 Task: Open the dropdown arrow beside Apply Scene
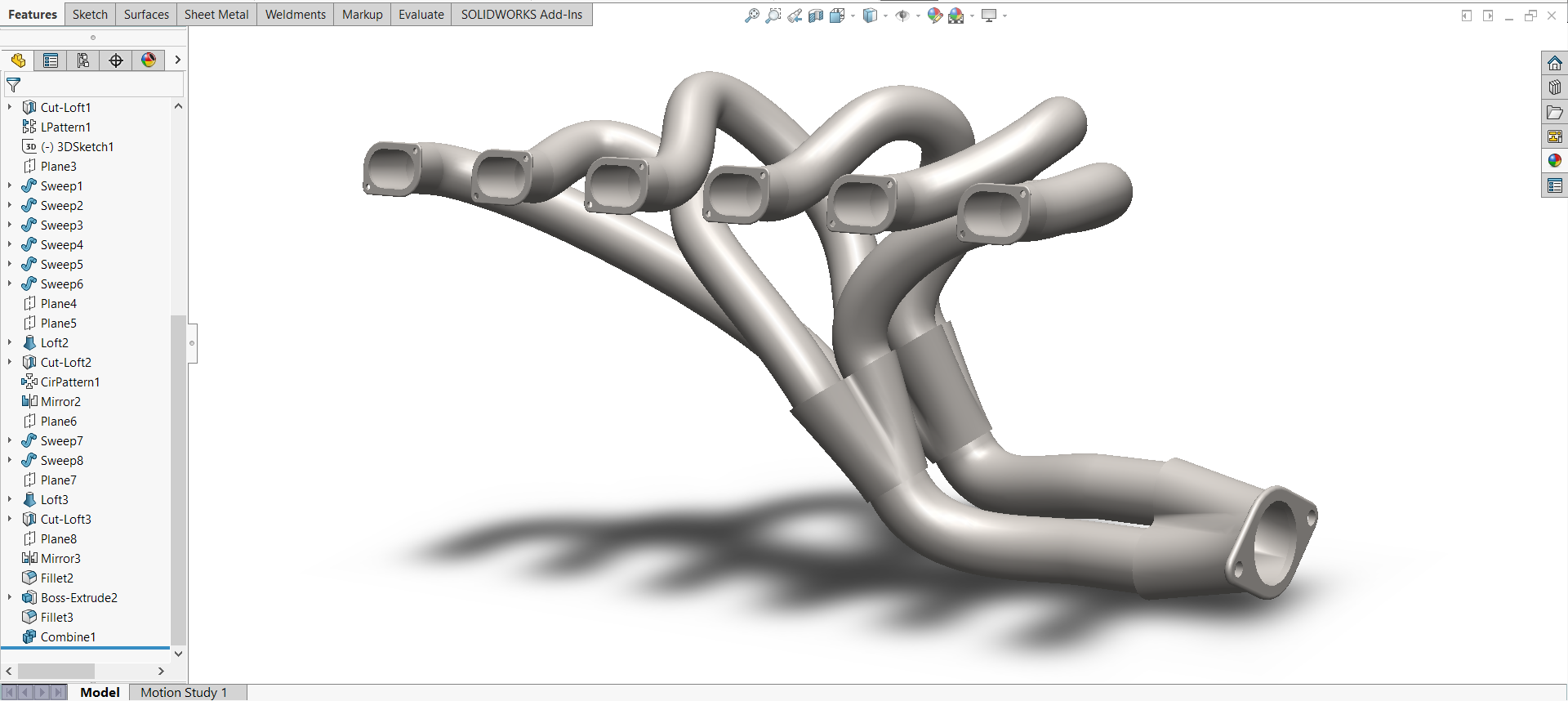pyautogui.click(x=972, y=16)
